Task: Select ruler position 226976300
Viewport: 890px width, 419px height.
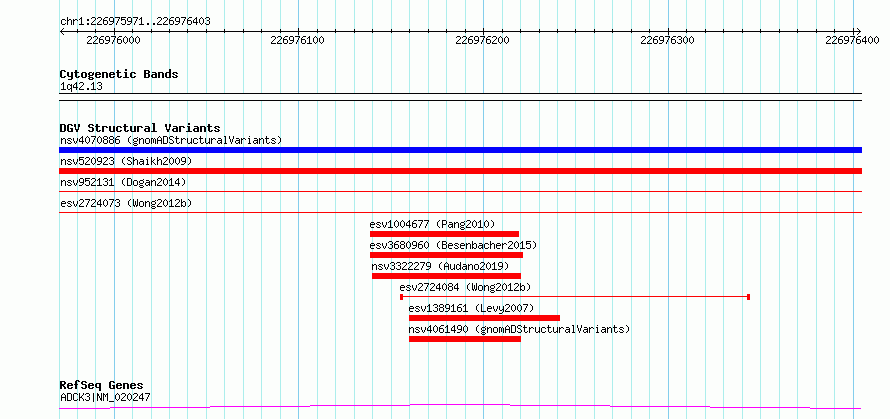Action: [x=668, y=40]
